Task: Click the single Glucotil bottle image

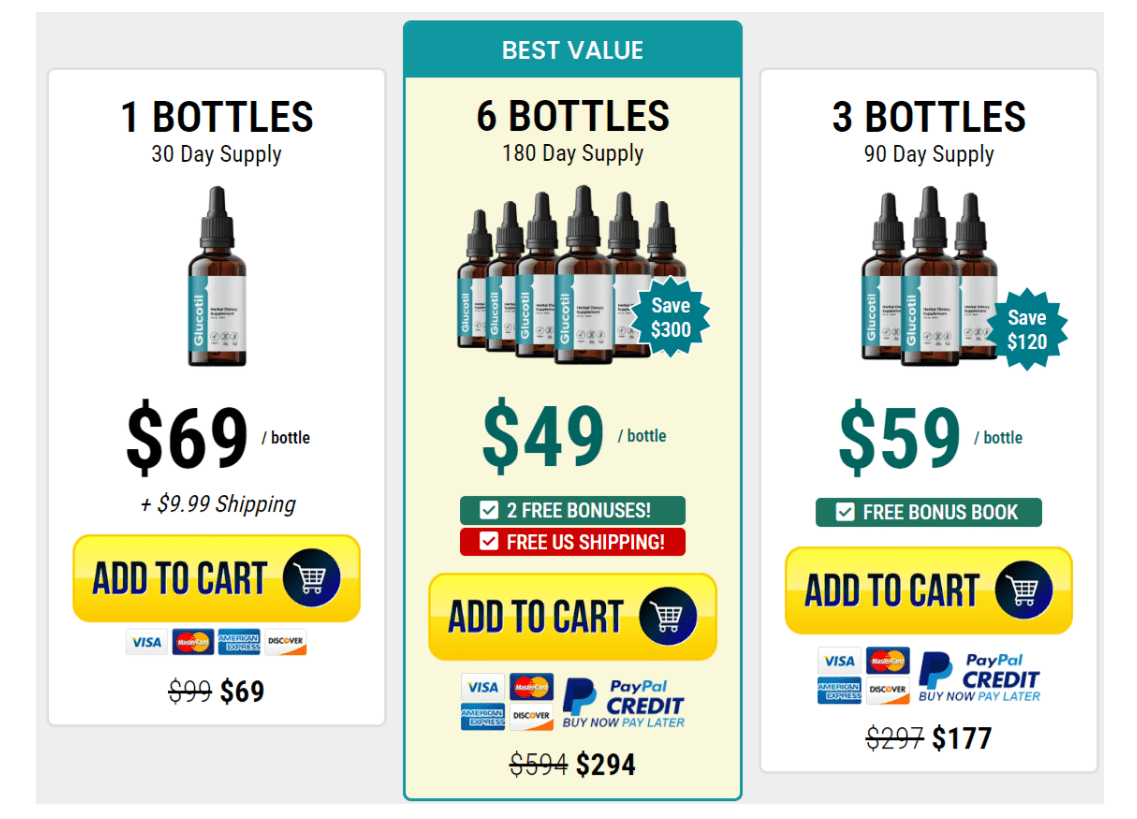Action: tap(216, 277)
